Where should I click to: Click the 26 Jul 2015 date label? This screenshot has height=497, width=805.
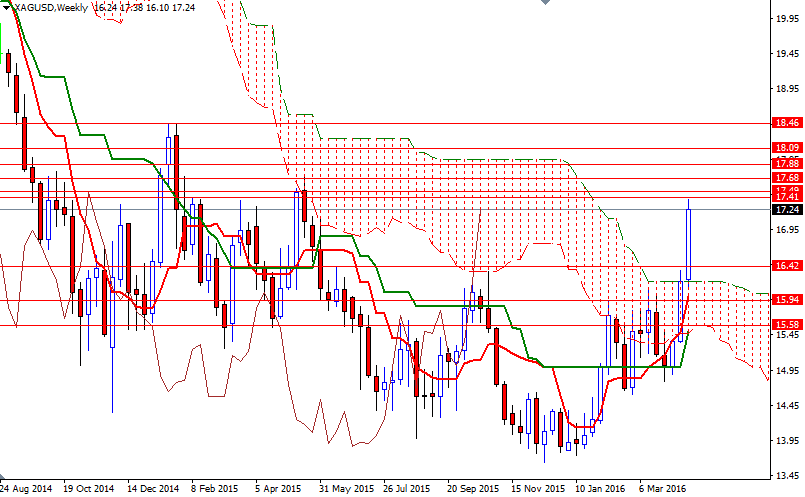pyautogui.click(x=407, y=488)
